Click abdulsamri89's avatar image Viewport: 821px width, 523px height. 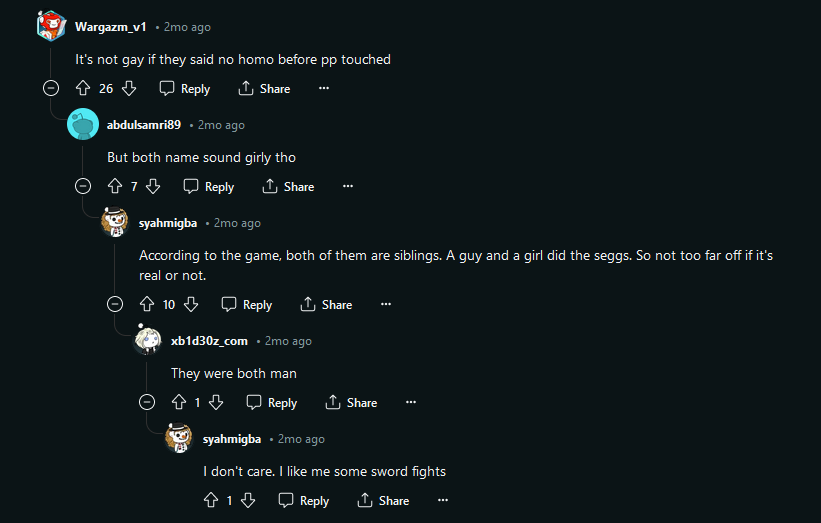click(83, 125)
